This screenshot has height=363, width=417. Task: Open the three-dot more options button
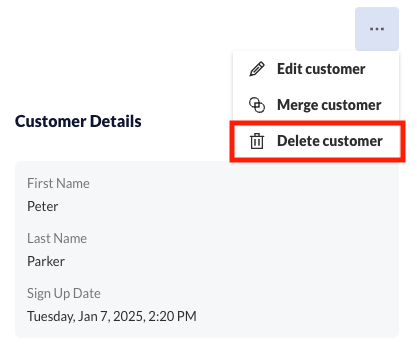(377, 29)
